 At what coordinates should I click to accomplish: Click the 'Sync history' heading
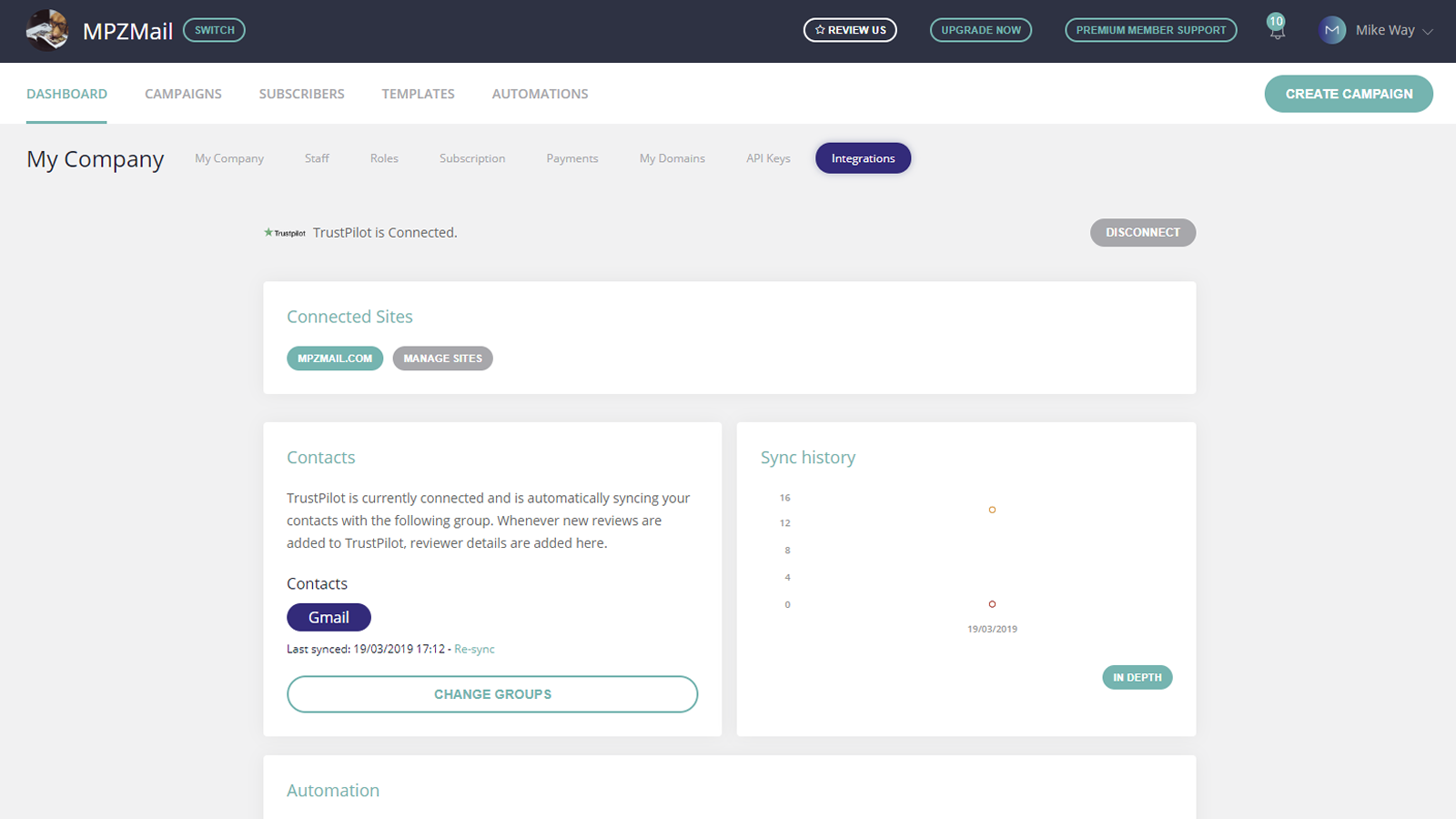(x=808, y=458)
